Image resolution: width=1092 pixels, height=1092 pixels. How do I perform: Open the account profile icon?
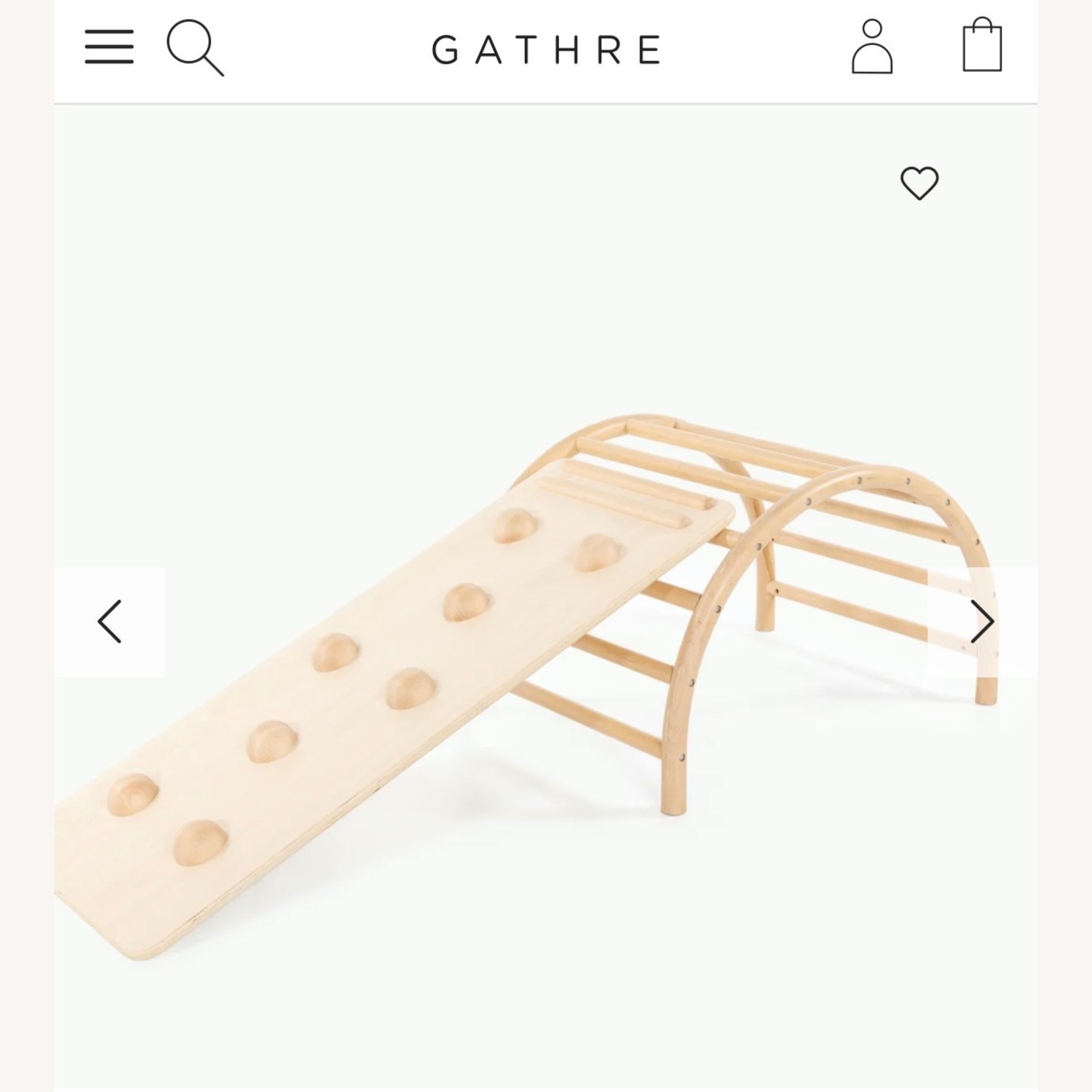pyautogui.click(x=872, y=47)
